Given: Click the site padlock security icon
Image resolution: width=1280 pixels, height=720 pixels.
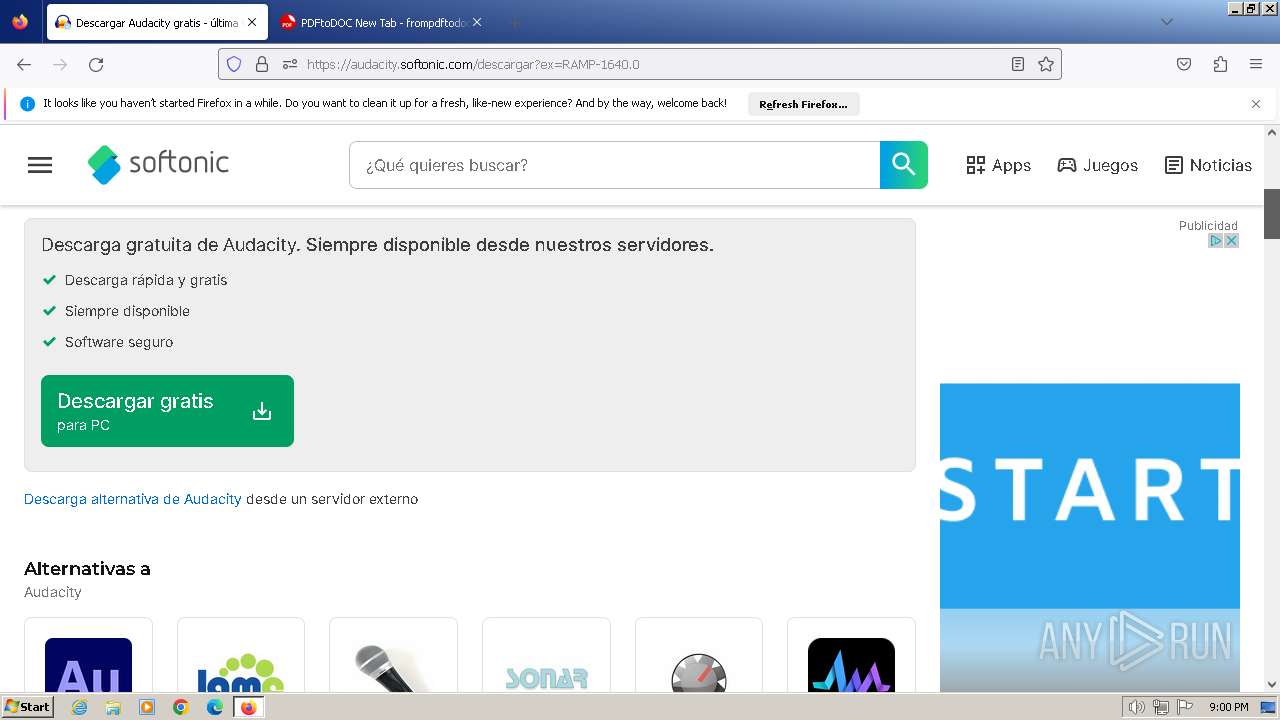Looking at the screenshot, I should coord(262,64).
